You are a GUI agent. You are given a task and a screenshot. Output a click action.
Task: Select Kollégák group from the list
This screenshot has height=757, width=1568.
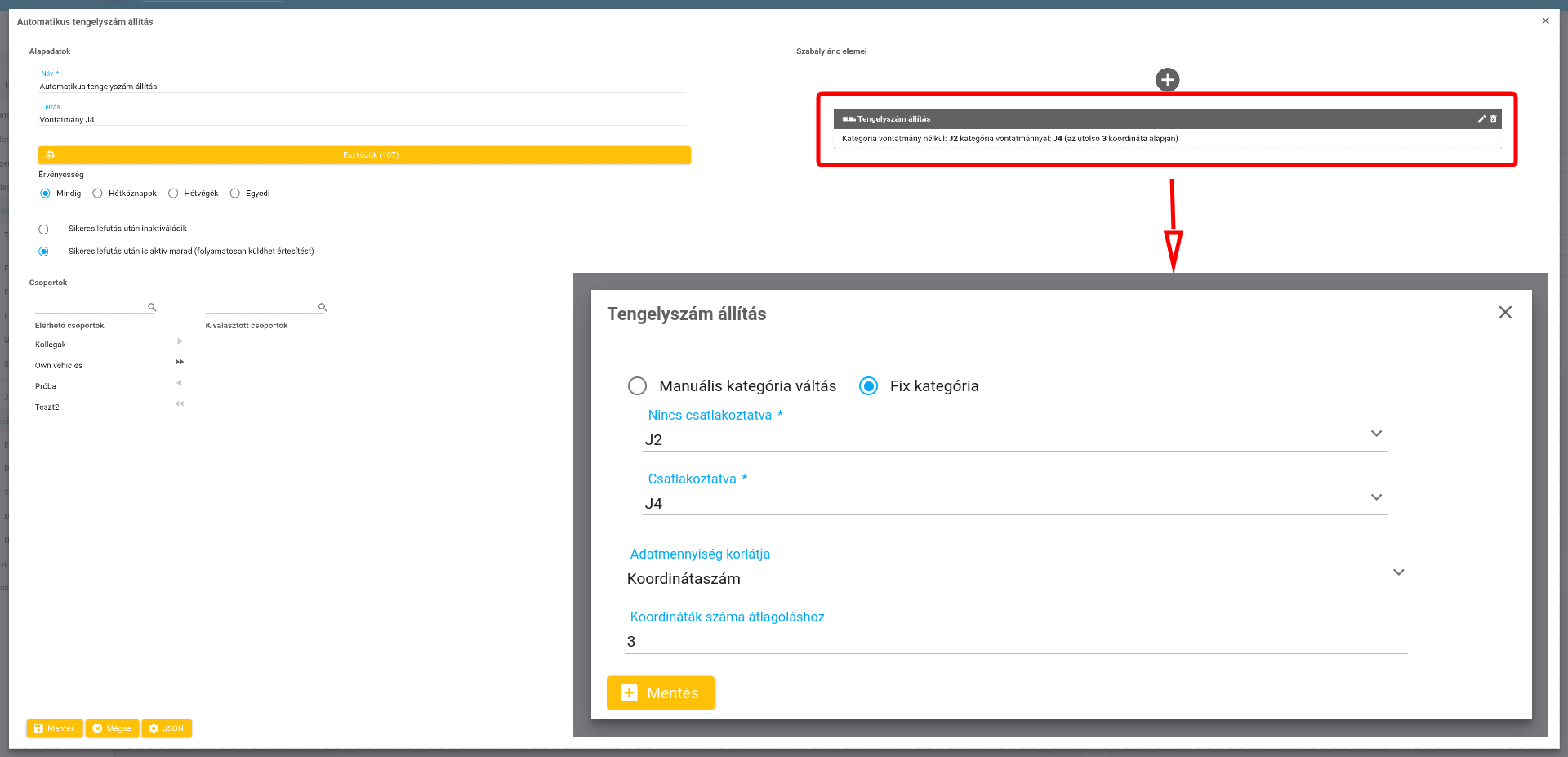51,345
